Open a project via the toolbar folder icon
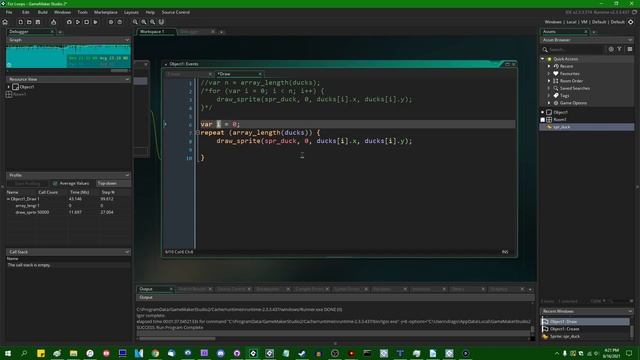The width and height of the screenshot is (640, 360). (29, 22)
